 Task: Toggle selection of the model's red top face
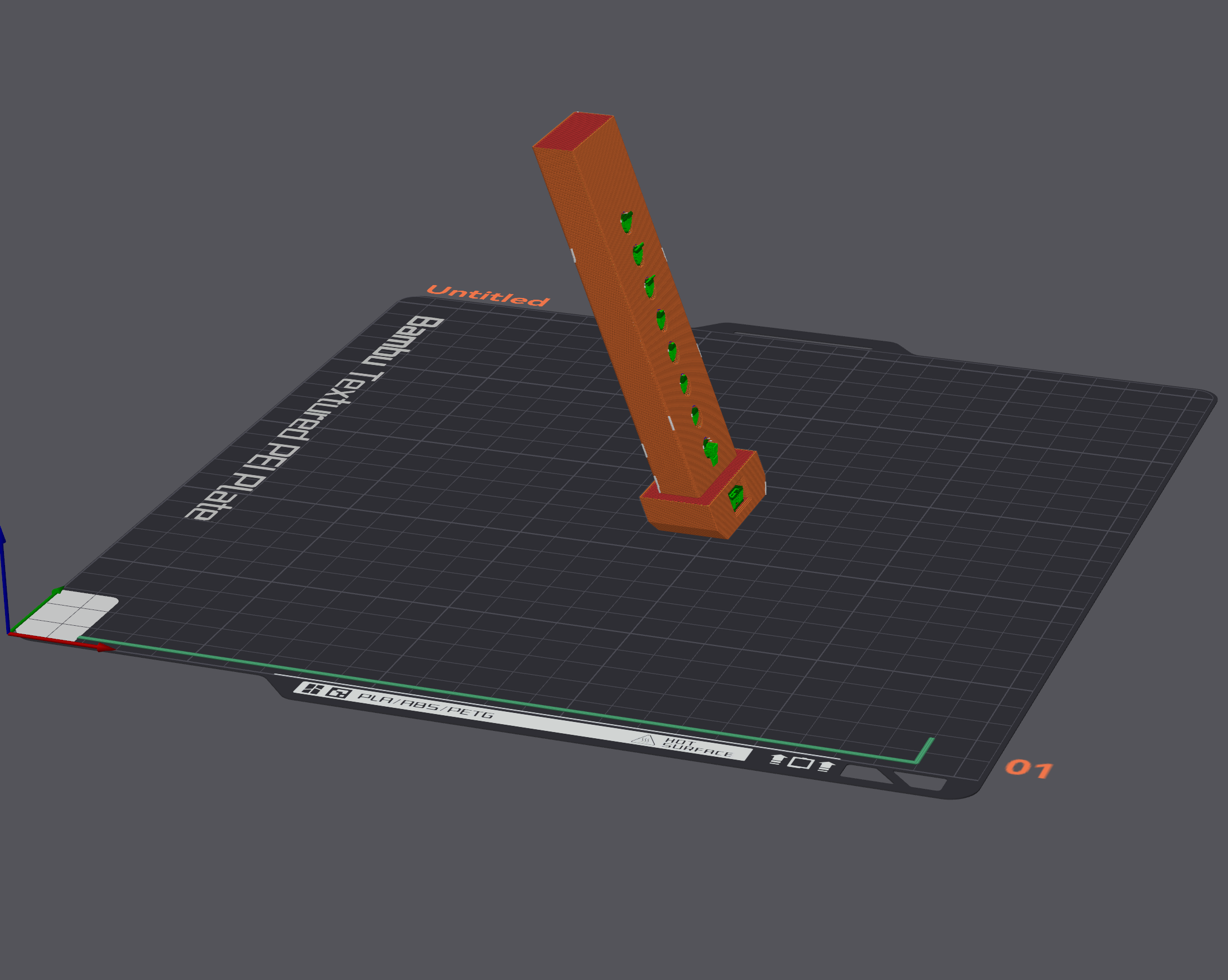tap(573, 131)
